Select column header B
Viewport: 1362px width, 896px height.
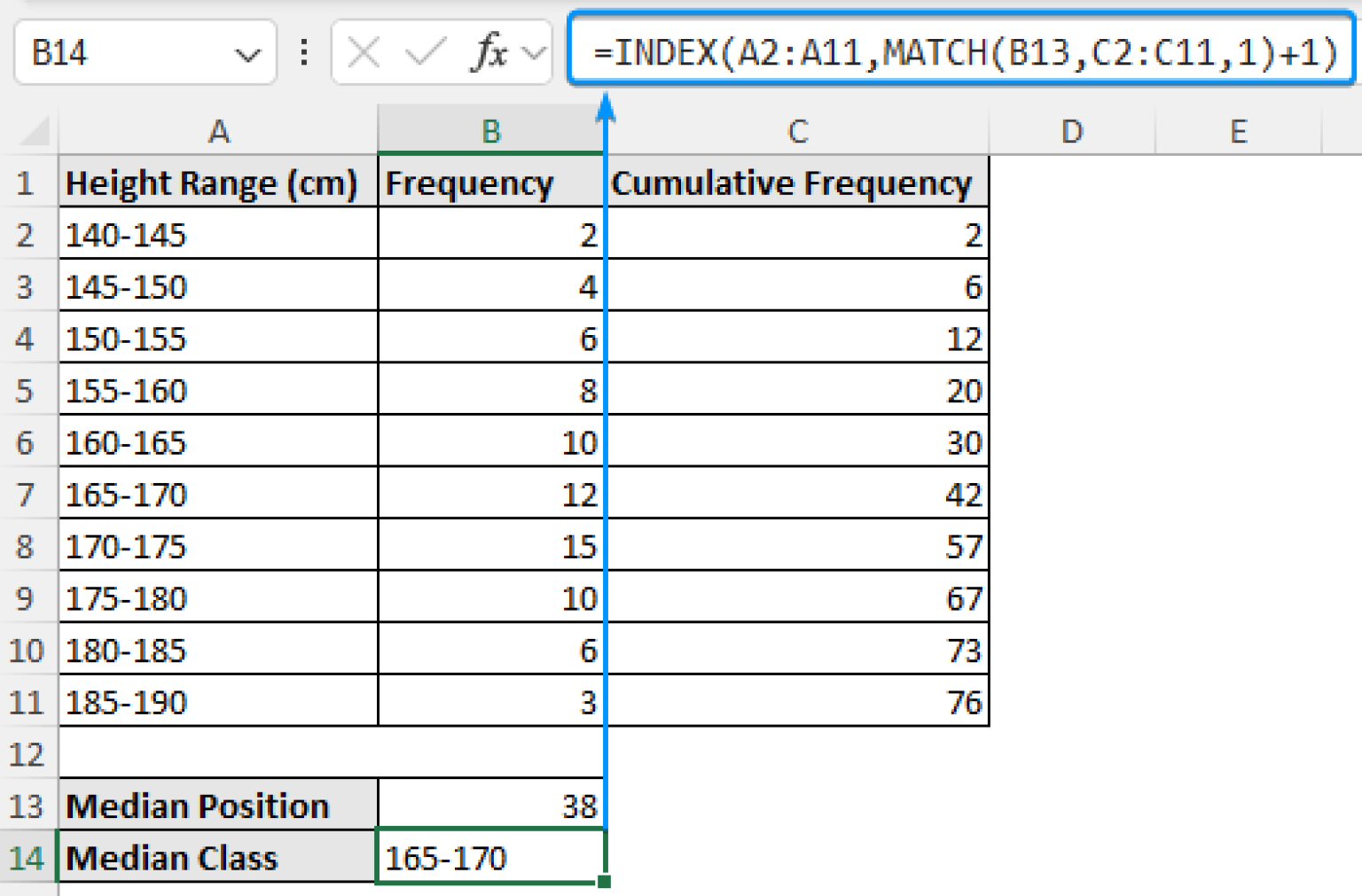click(490, 131)
